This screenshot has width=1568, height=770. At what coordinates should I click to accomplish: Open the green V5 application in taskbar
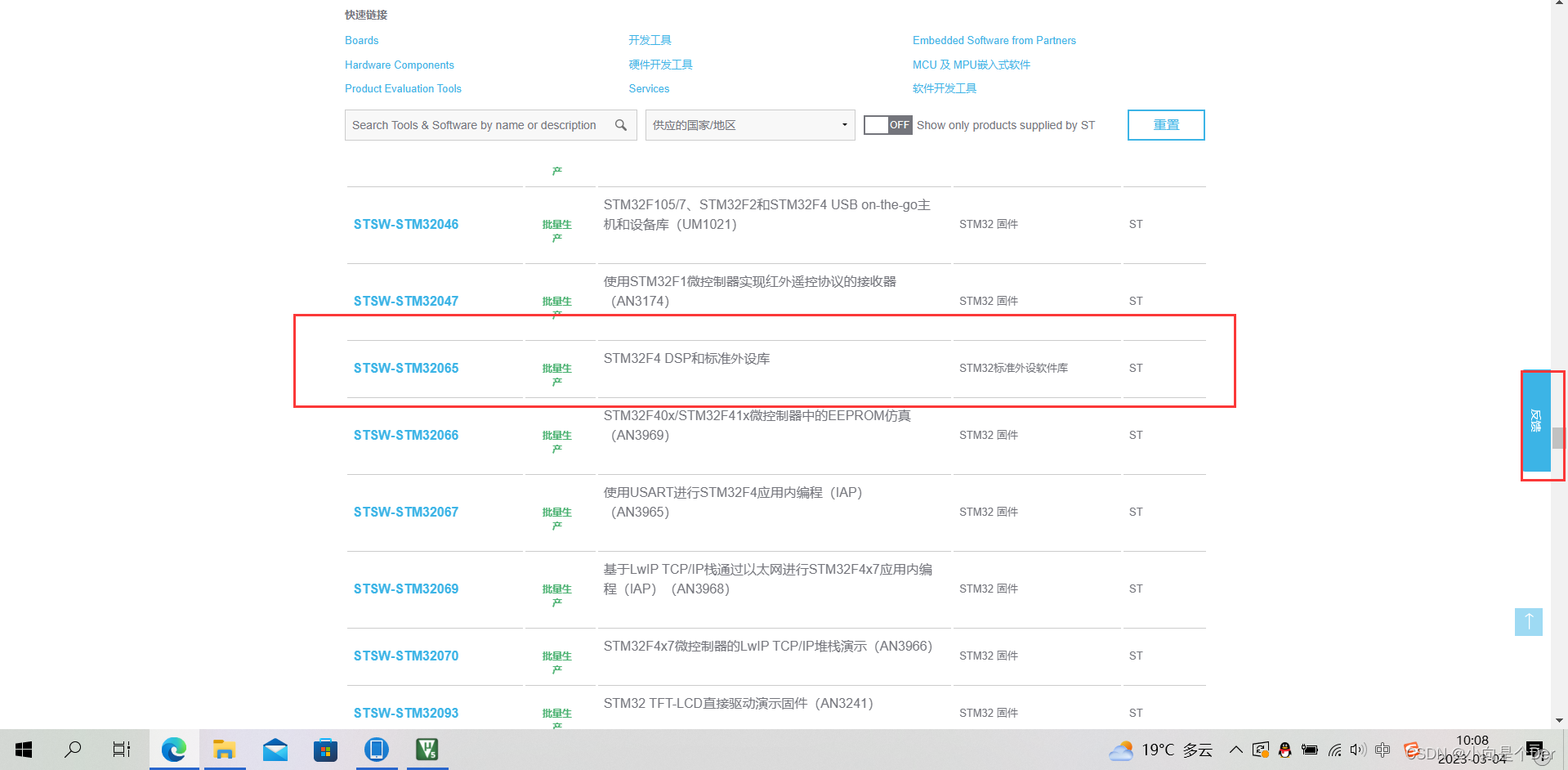point(427,750)
